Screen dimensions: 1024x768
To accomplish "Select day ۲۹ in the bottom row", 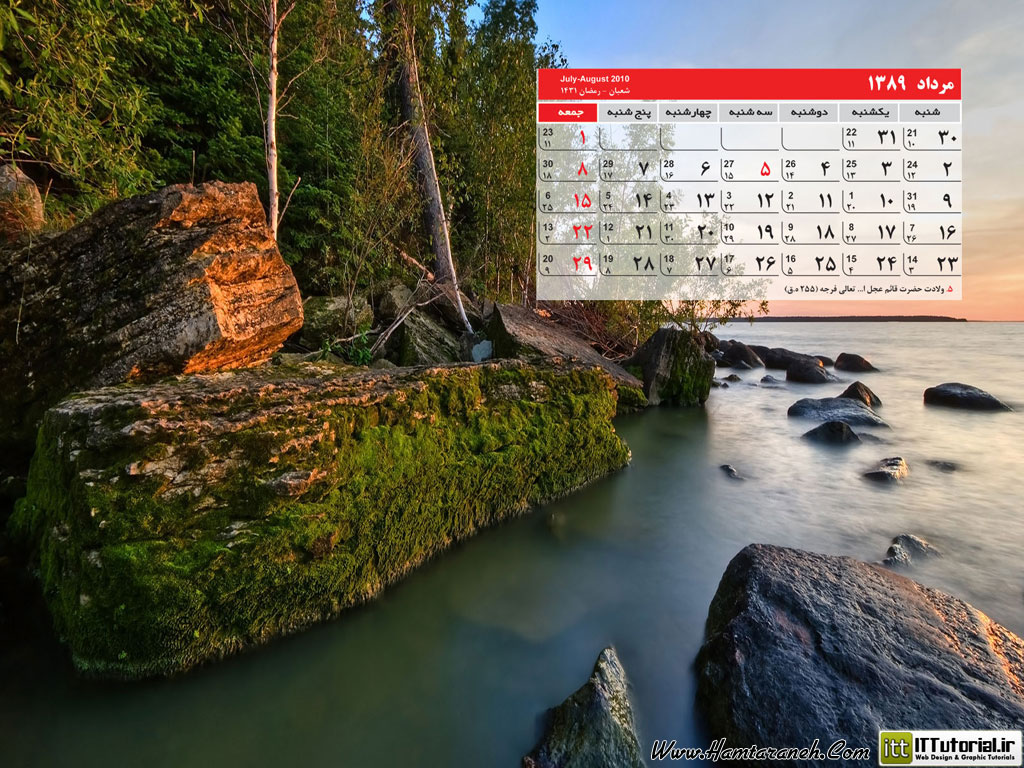I will point(582,263).
